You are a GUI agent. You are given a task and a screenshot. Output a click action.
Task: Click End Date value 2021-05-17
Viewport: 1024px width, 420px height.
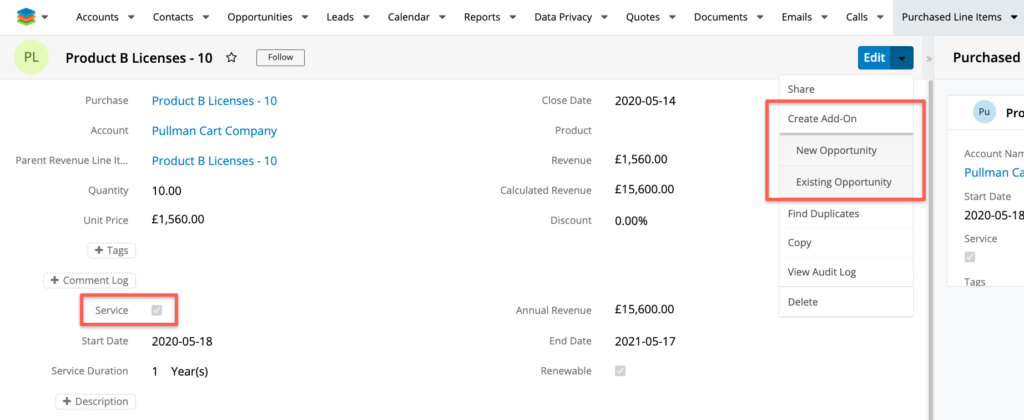pyautogui.click(x=645, y=341)
